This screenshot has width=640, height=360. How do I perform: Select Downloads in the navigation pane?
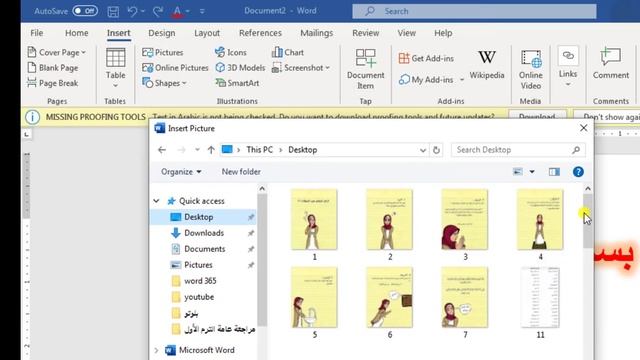pos(203,233)
